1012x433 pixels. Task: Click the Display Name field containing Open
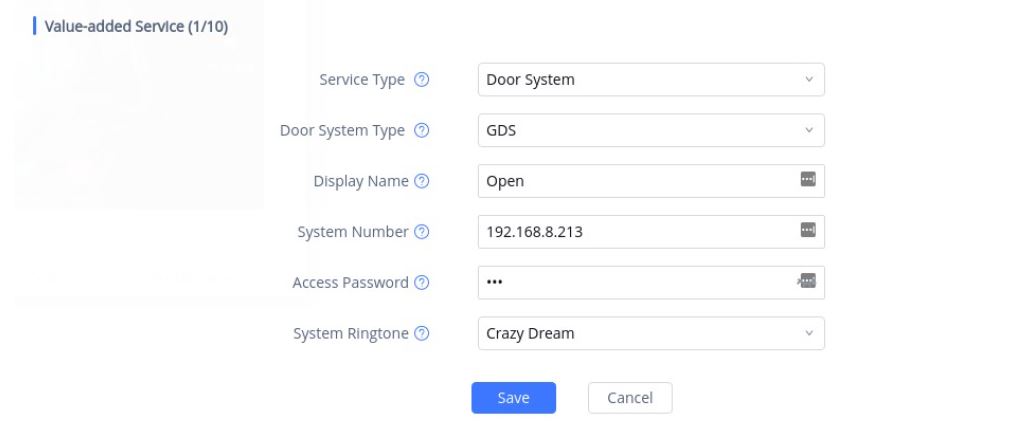[635, 181]
